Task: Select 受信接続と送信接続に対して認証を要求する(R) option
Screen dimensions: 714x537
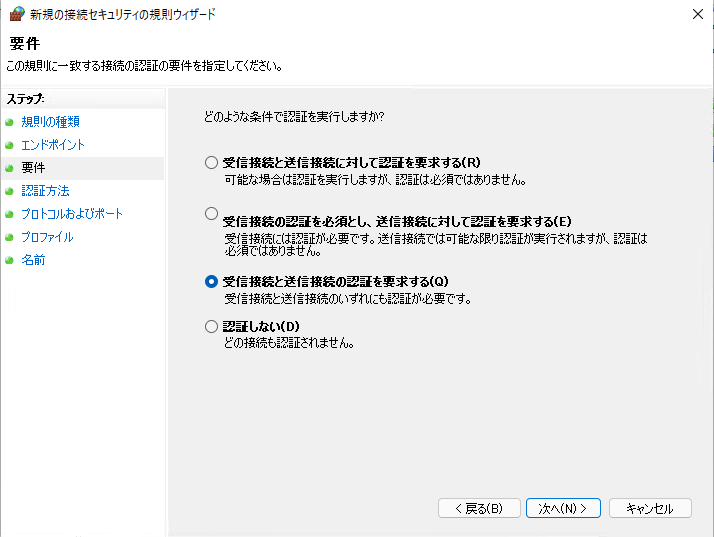Action: click(x=211, y=163)
